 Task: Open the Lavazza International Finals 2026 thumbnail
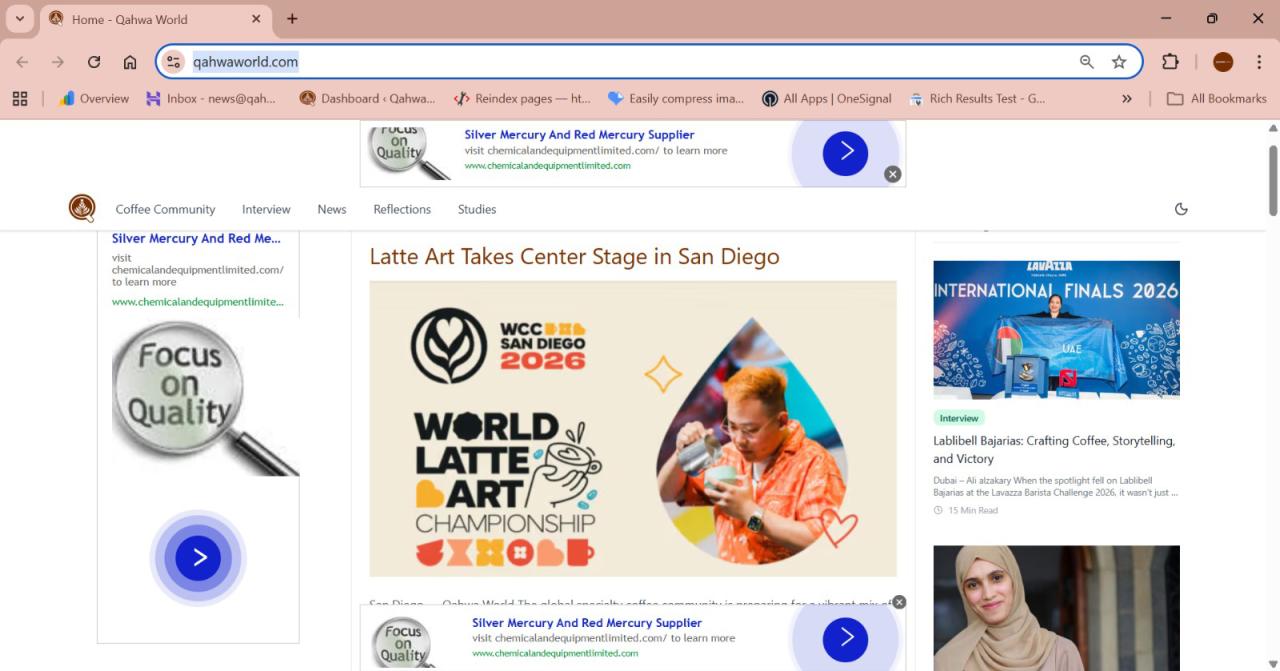[x=1056, y=330]
